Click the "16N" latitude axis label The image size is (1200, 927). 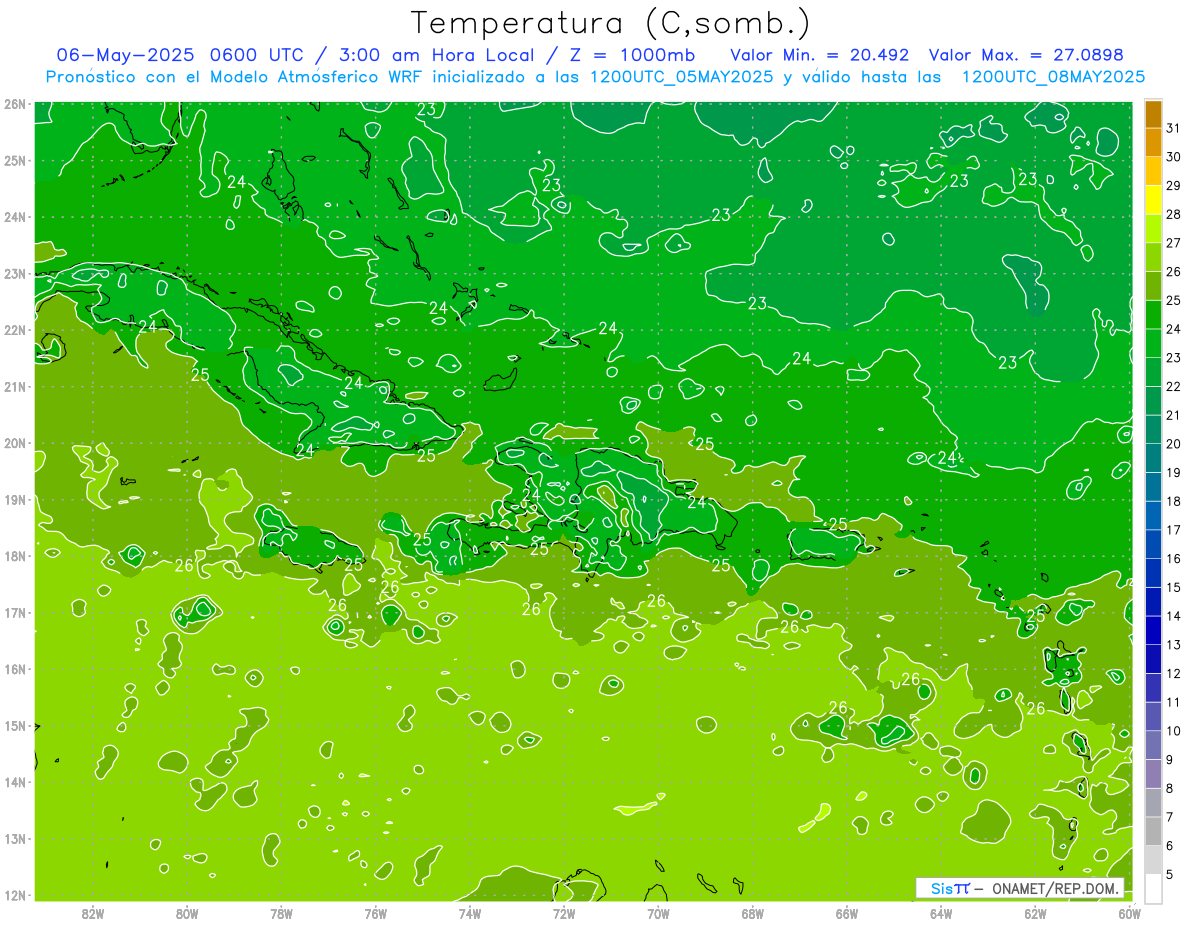pyautogui.click(x=14, y=669)
